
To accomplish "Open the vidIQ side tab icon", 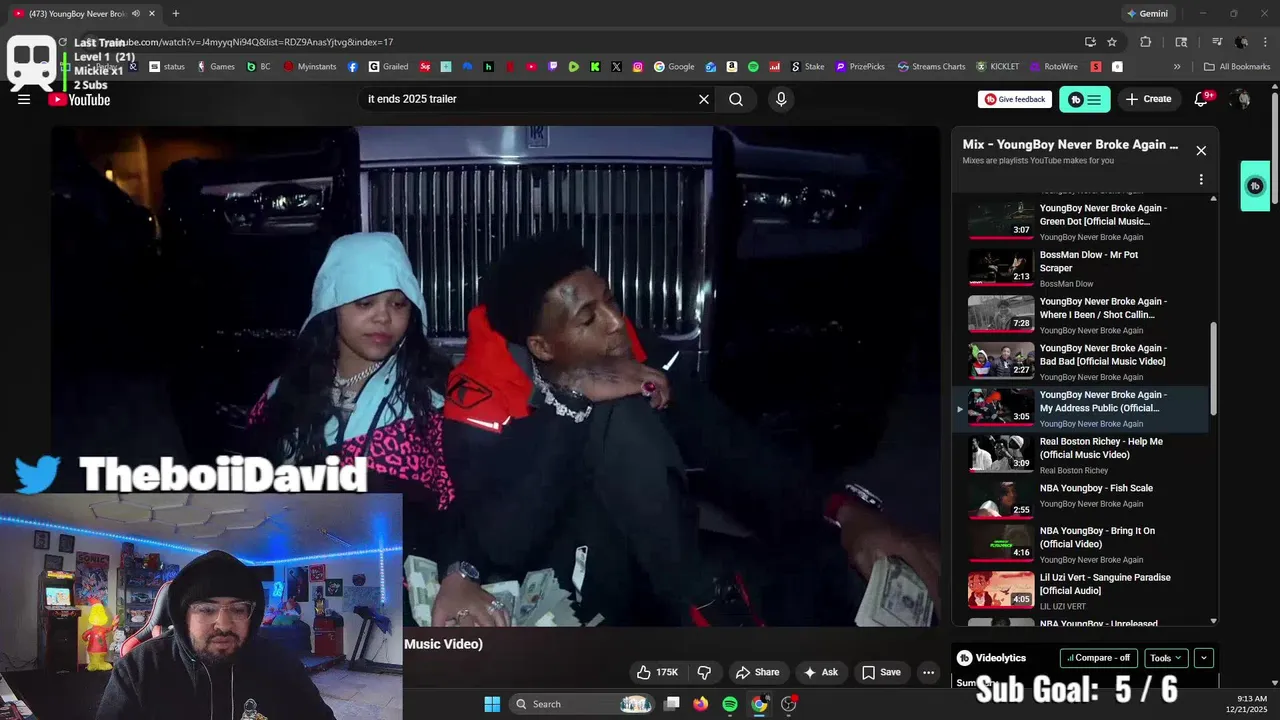I will pyautogui.click(x=1255, y=186).
